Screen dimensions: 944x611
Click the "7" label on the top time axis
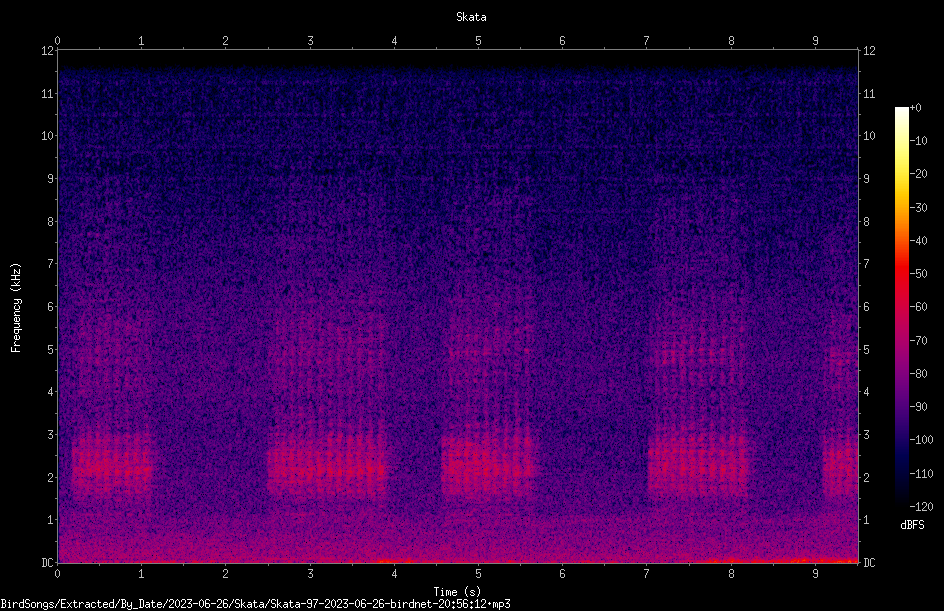(x=647, y=41)
